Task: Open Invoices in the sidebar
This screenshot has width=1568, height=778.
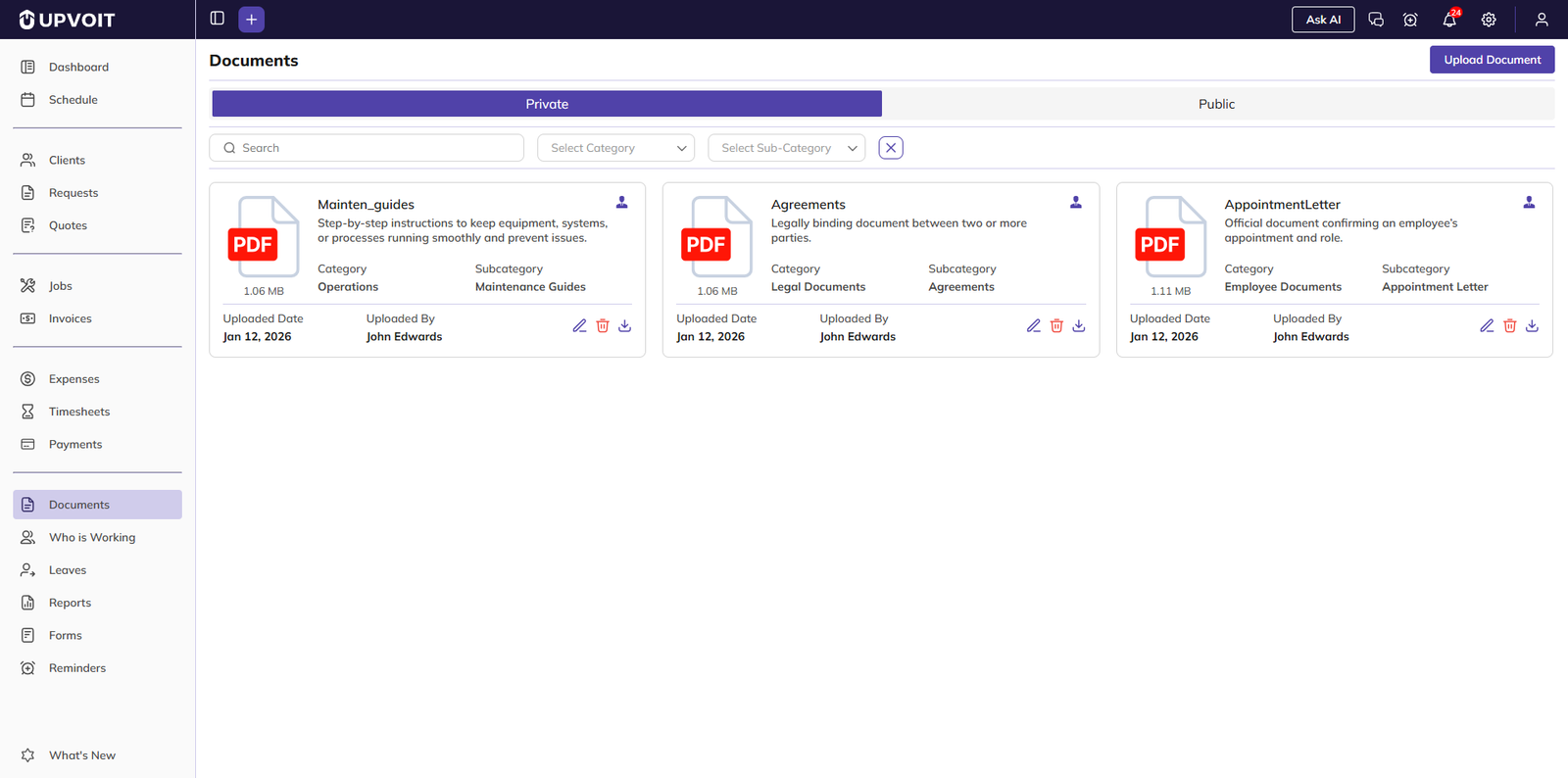Action: point(97,318)
